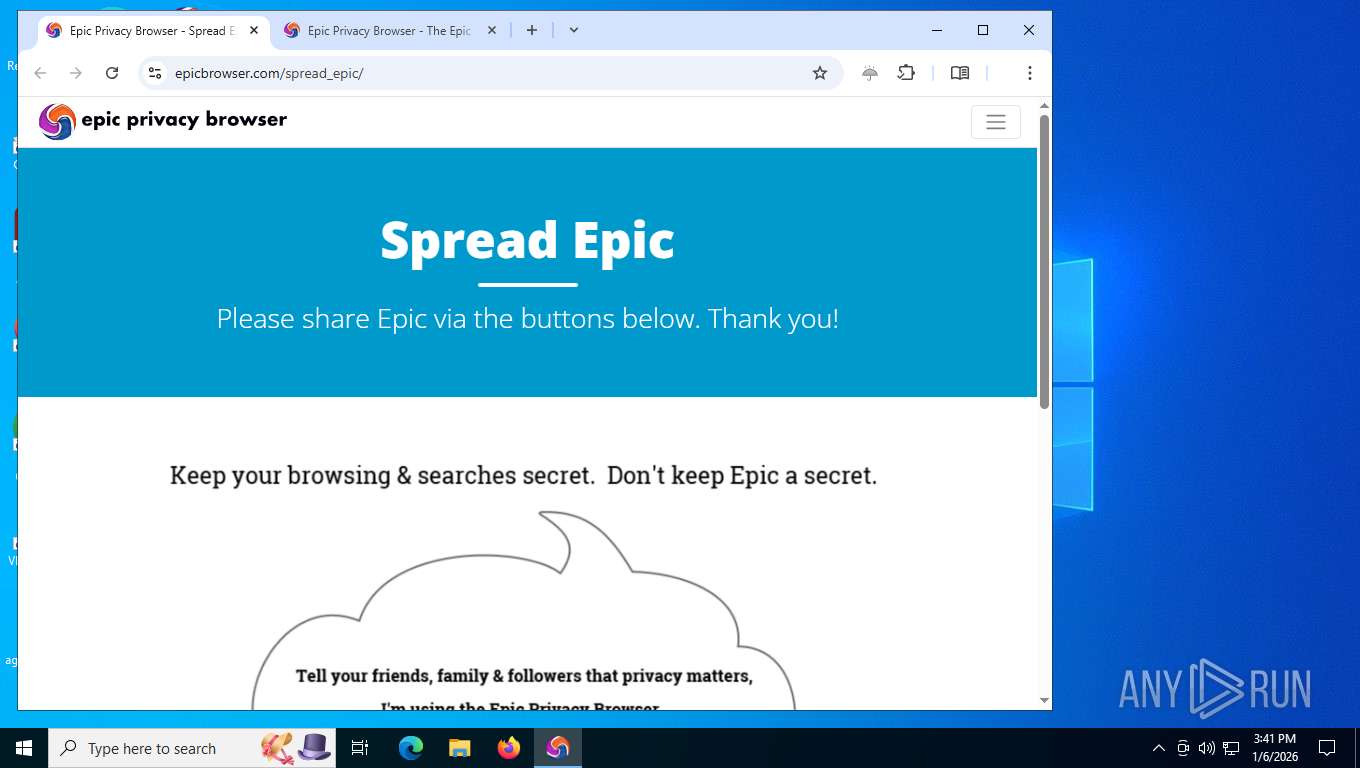Minimize the browser window
Viewport: 1360px width, 768px height.
coord(937,31)
